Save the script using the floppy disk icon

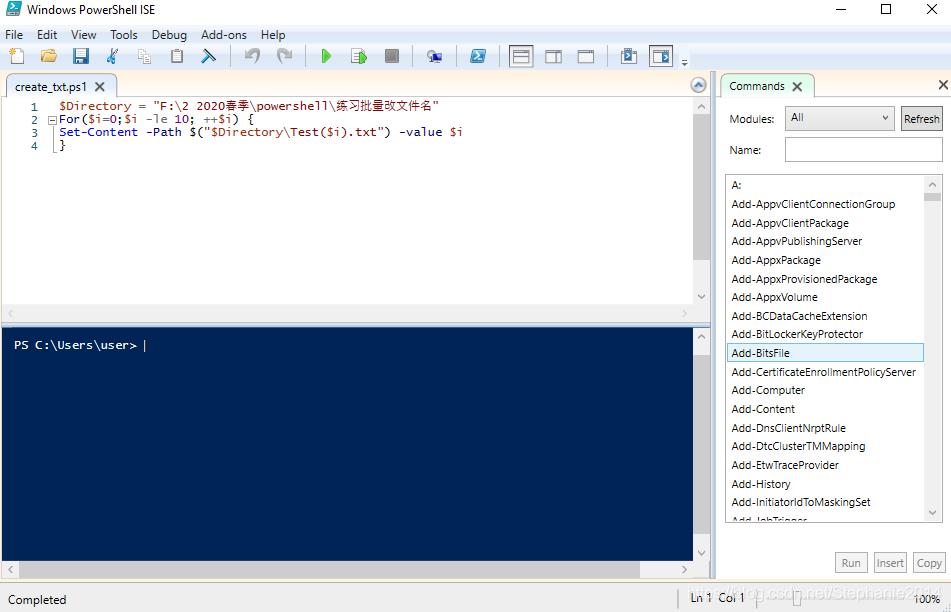click(x=81, y=56)
